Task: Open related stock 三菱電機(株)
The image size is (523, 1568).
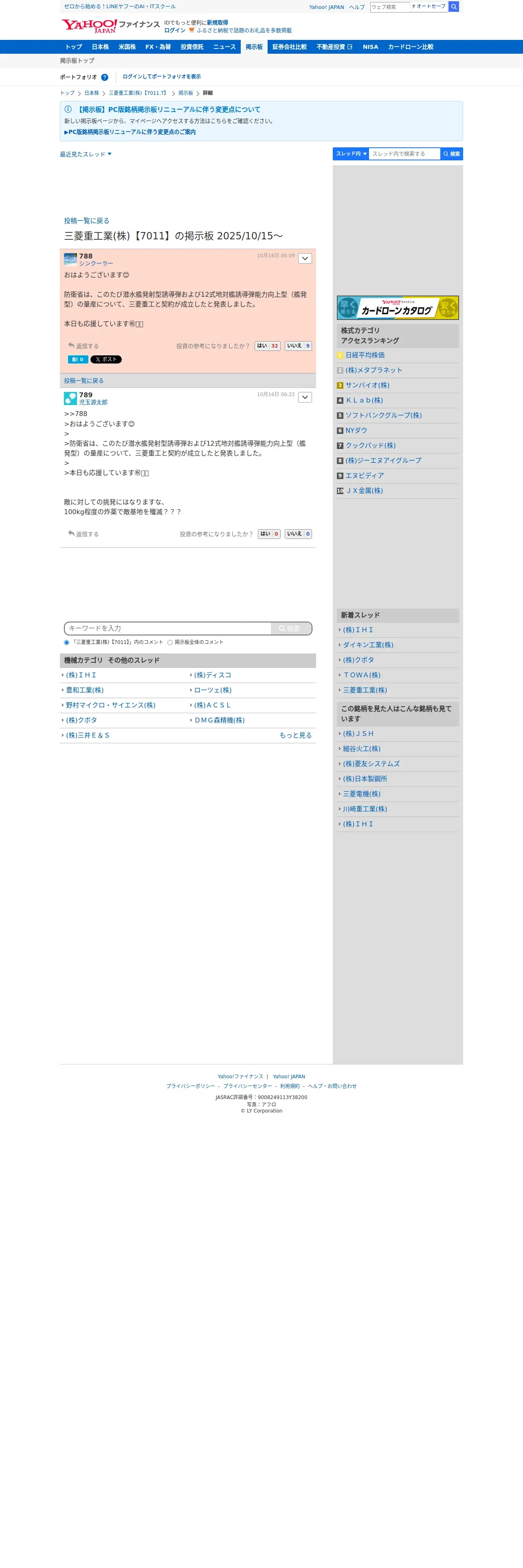Action: coord(362,794)
